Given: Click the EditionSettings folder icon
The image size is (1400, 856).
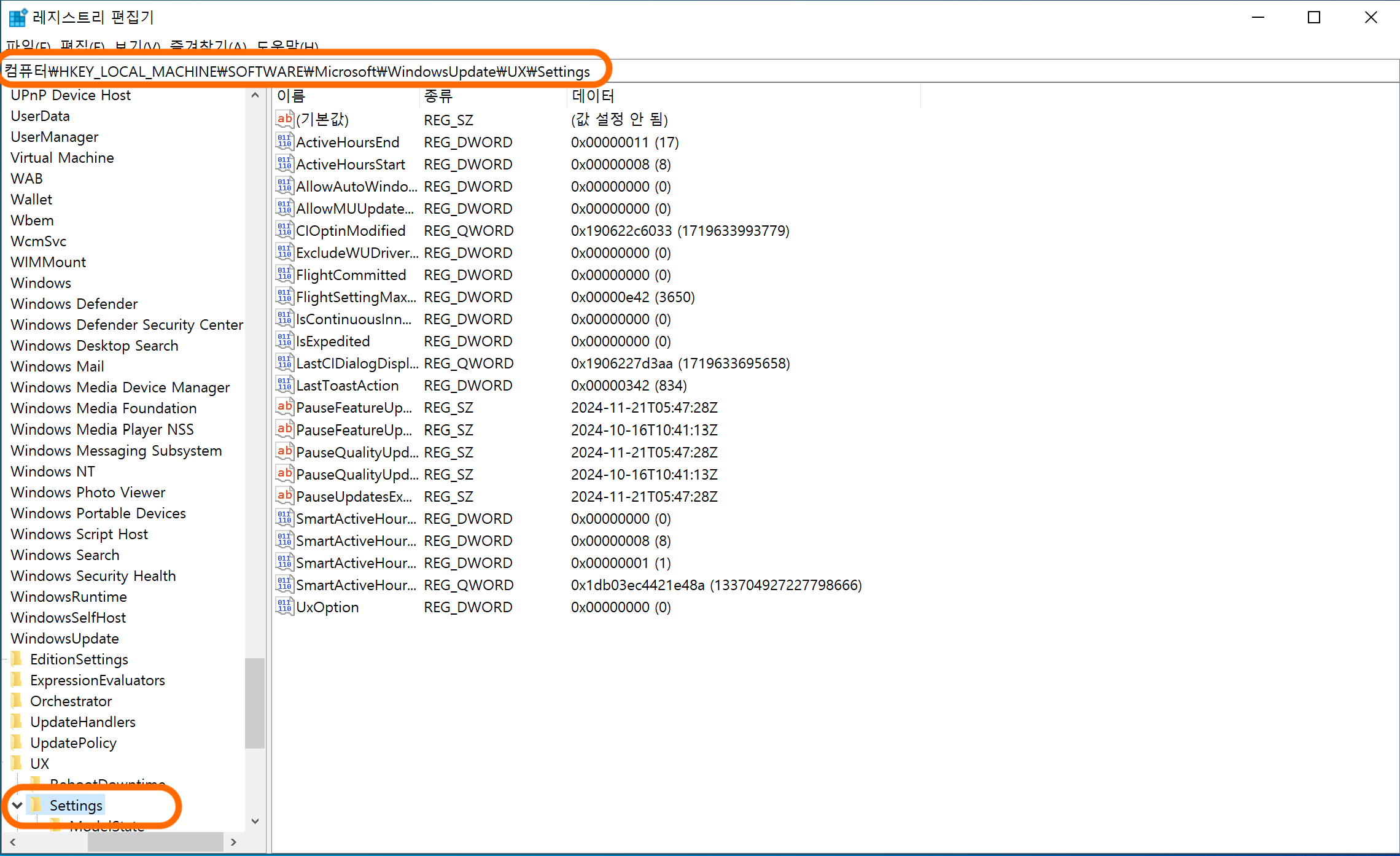Looking at the screenshot, I should pos(17,659).
